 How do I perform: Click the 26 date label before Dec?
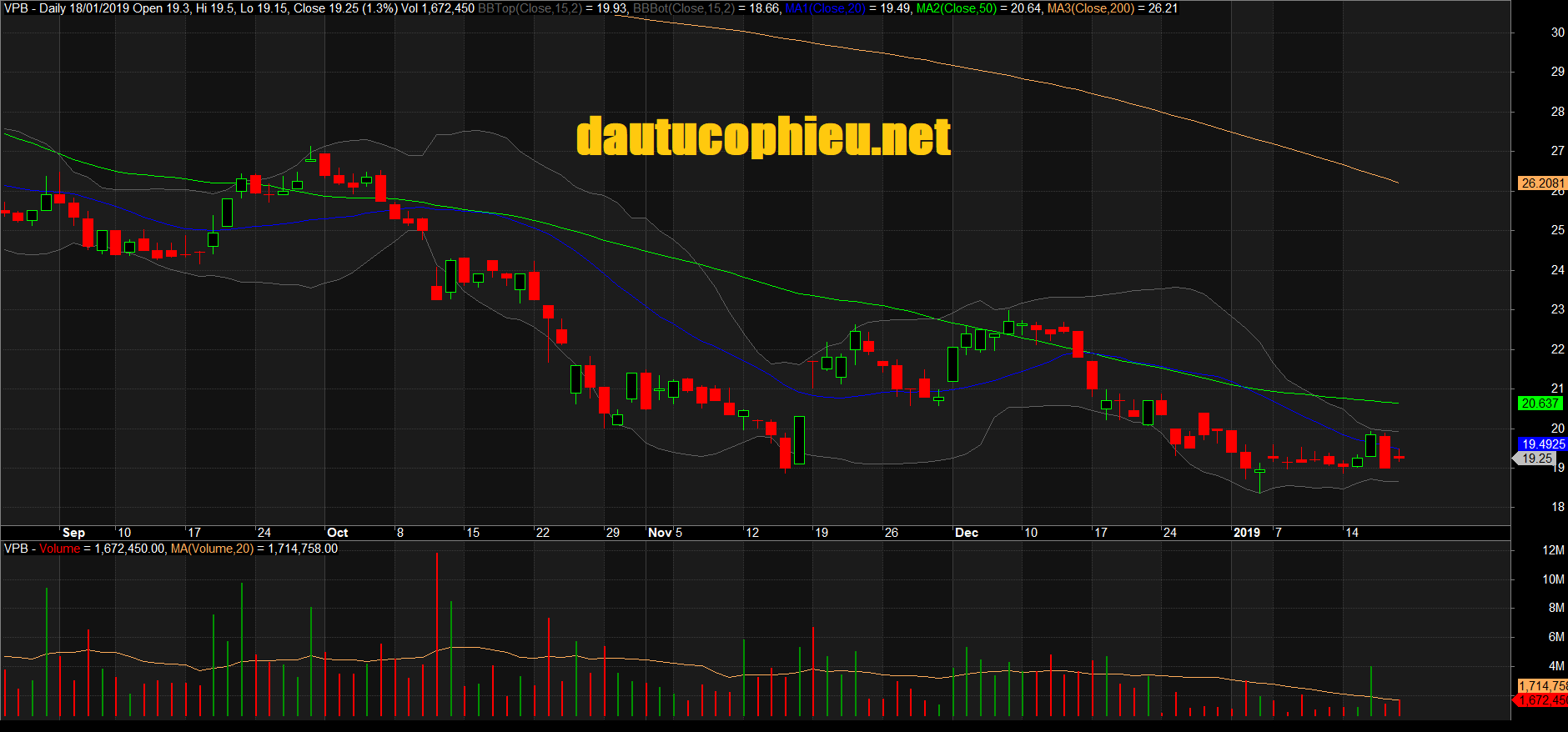[892, 533]
